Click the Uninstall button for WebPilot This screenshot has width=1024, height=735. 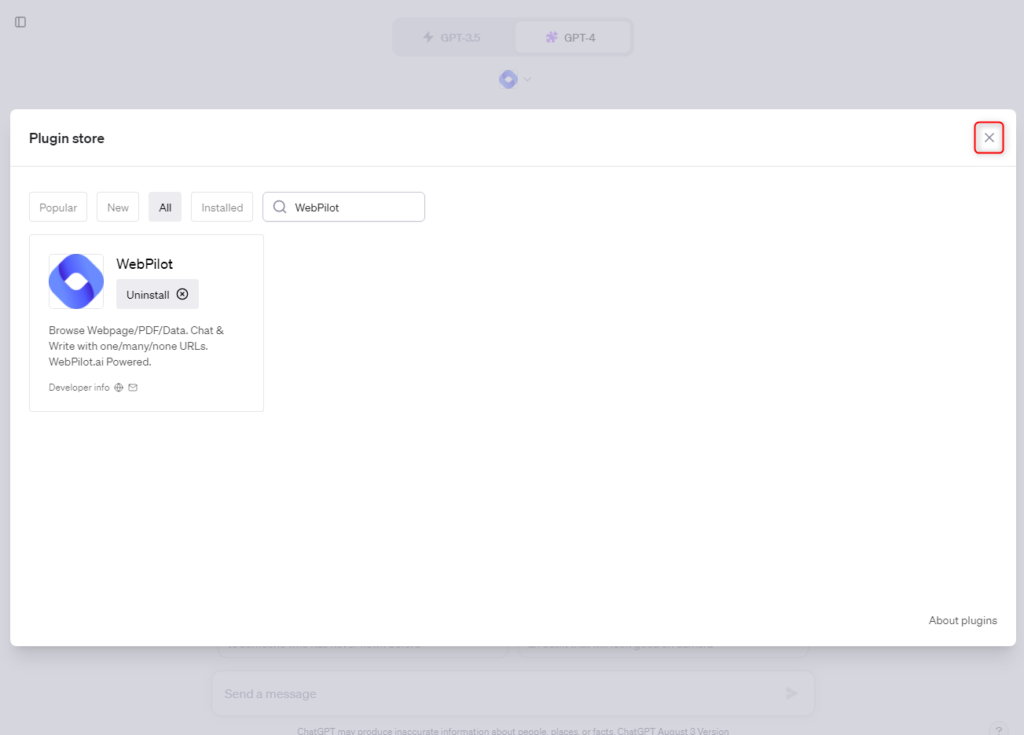tap(150, 294)
